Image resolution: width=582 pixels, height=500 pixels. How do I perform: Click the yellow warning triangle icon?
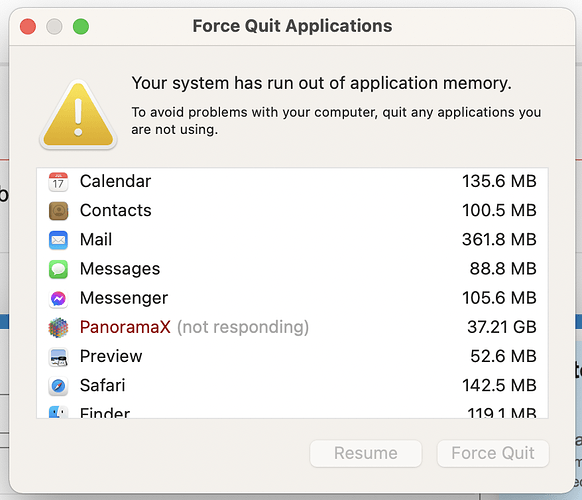click(78, 115)
